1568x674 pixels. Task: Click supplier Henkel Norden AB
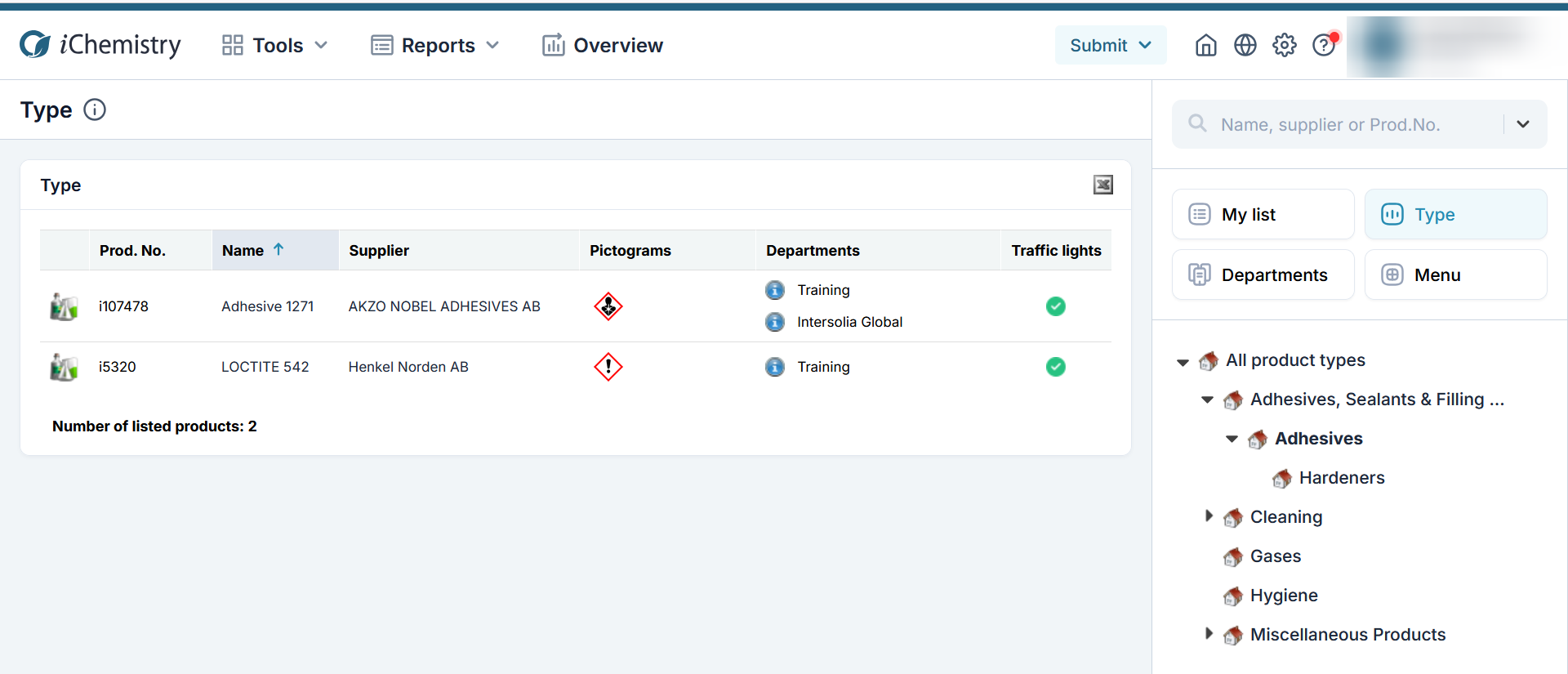[408, 367]
